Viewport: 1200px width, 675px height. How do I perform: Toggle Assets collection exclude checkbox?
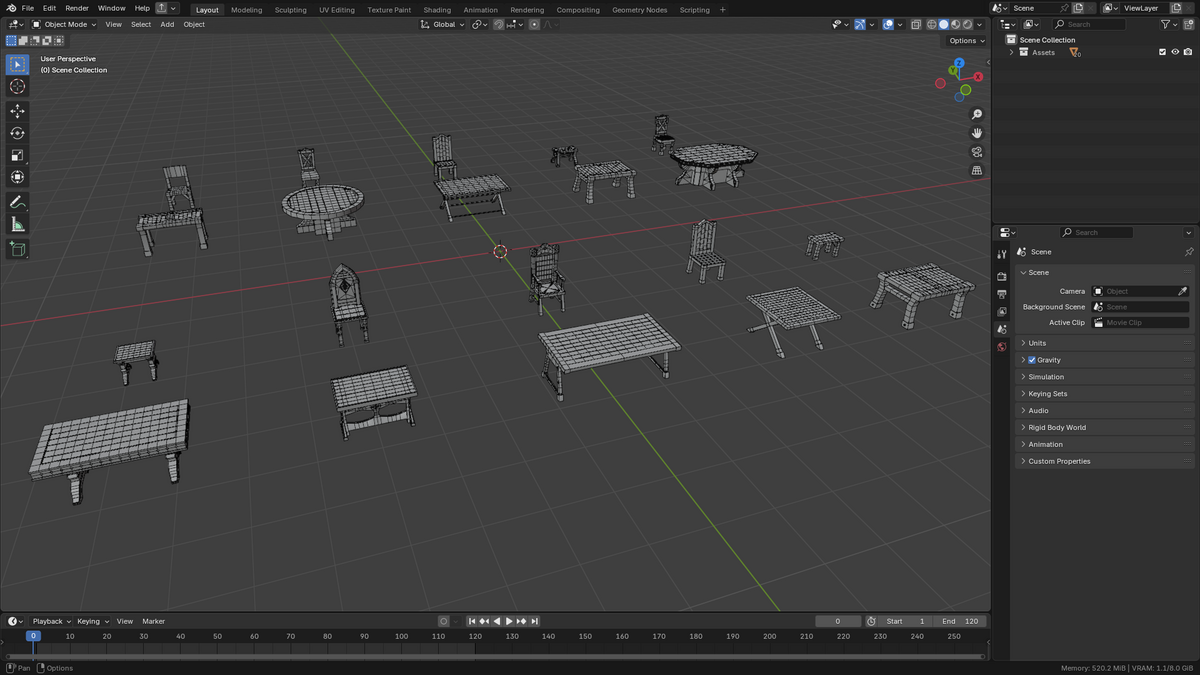(x=1162, y=52)
